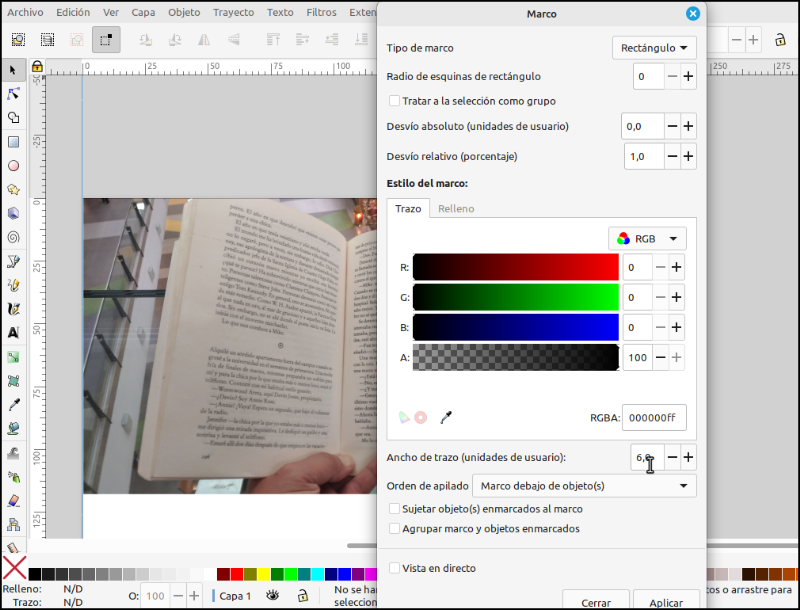Select the Gradient tool
Viewport: 800px width, 610px height.
click(13, 357)
